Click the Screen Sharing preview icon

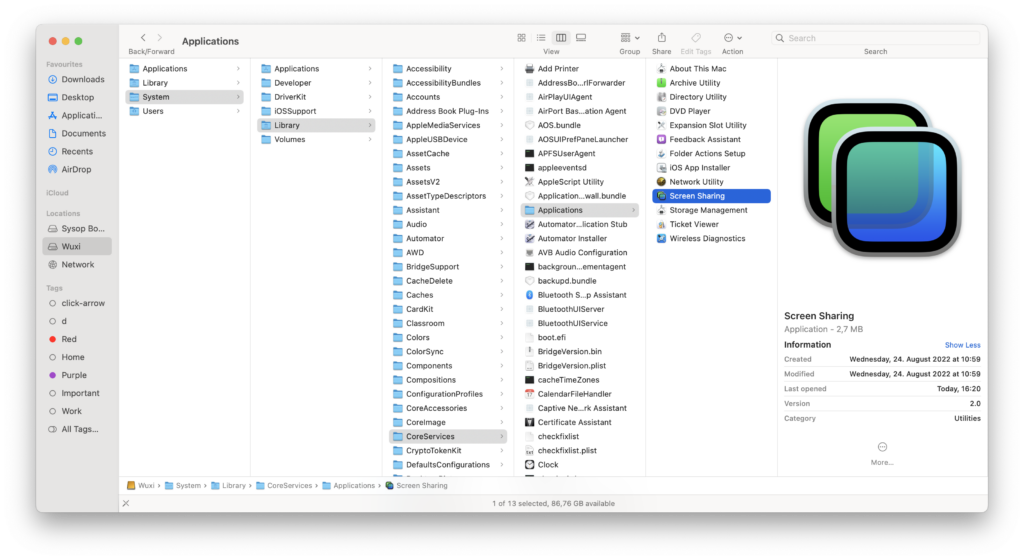pos(882,178)
